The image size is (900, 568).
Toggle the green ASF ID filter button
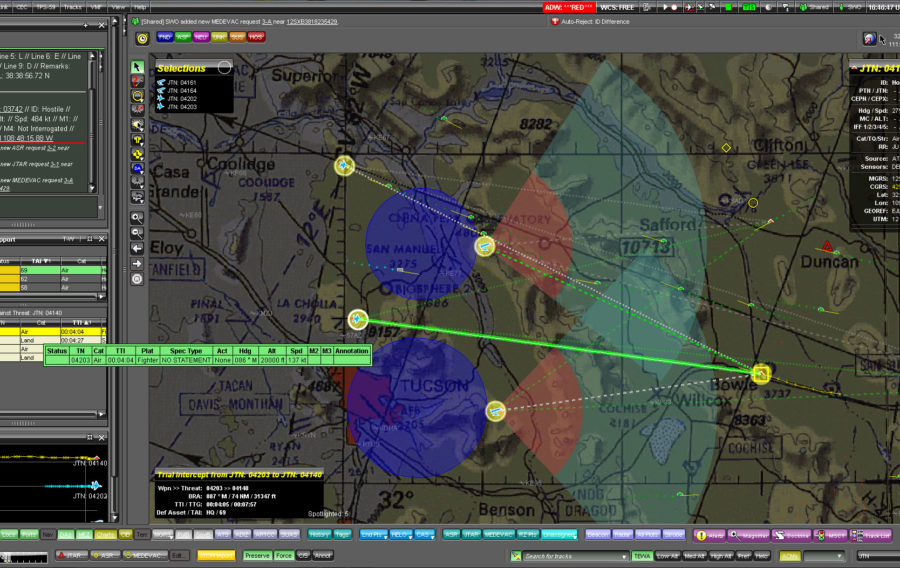click(x=183, y=37)
